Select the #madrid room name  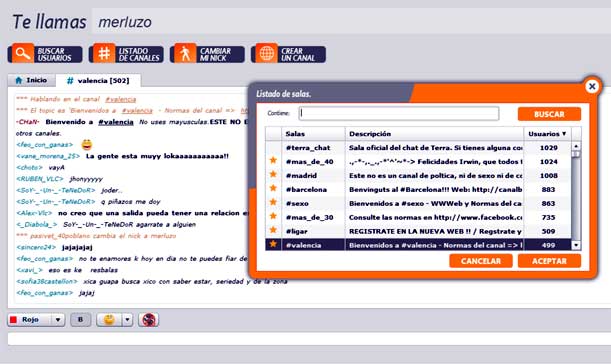point(301,176)
